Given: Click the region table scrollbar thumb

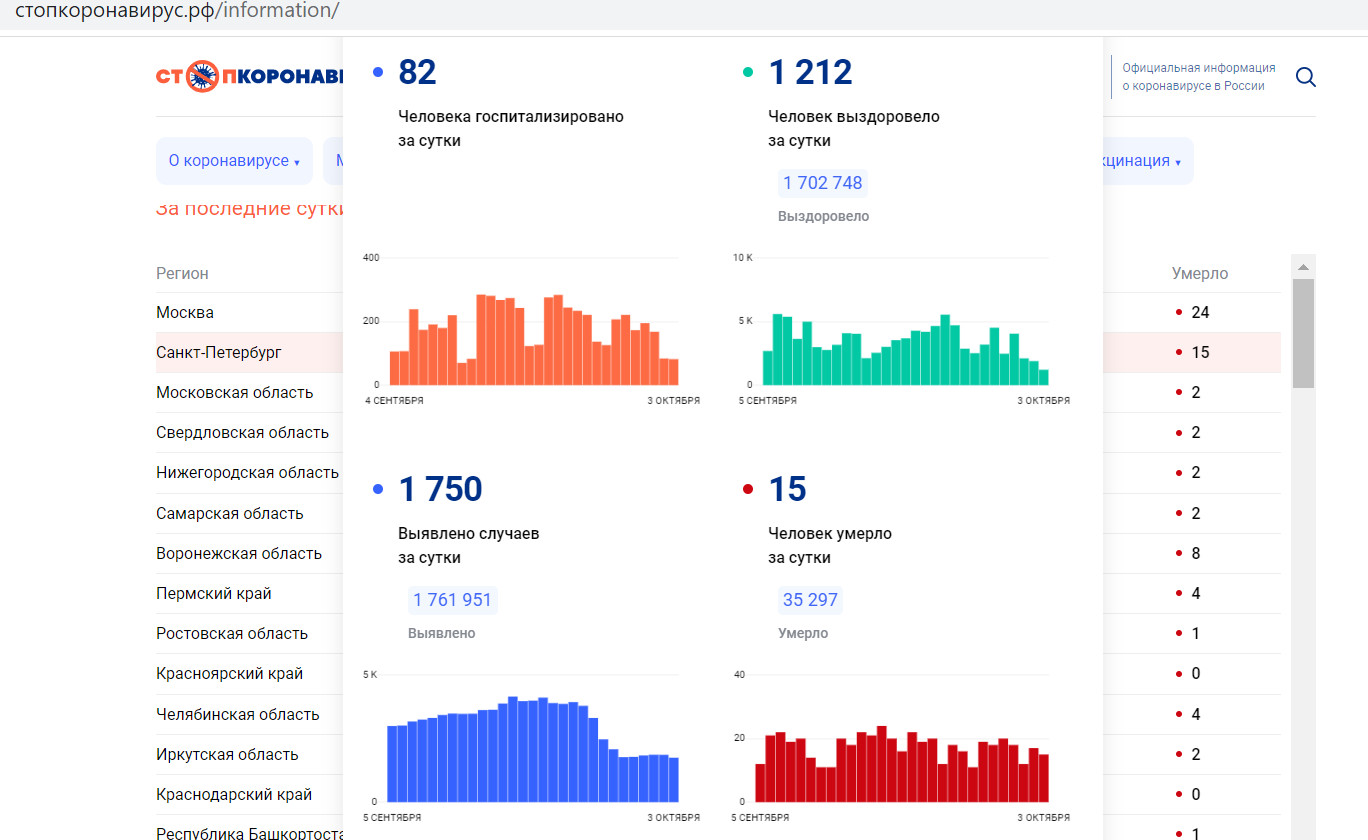Looking at the screenshot, I should (x=1303, y=333).
